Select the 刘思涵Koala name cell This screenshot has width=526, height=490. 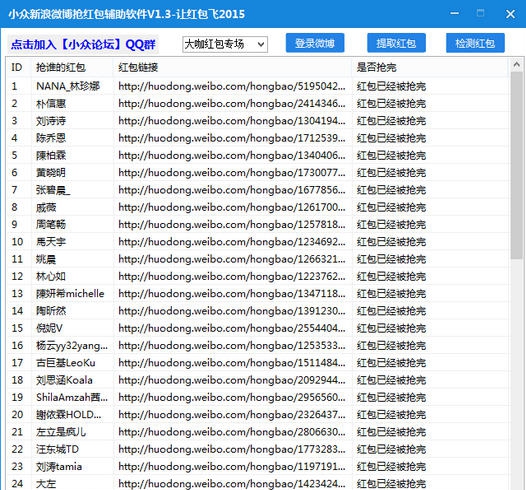(x=64, y=380)
